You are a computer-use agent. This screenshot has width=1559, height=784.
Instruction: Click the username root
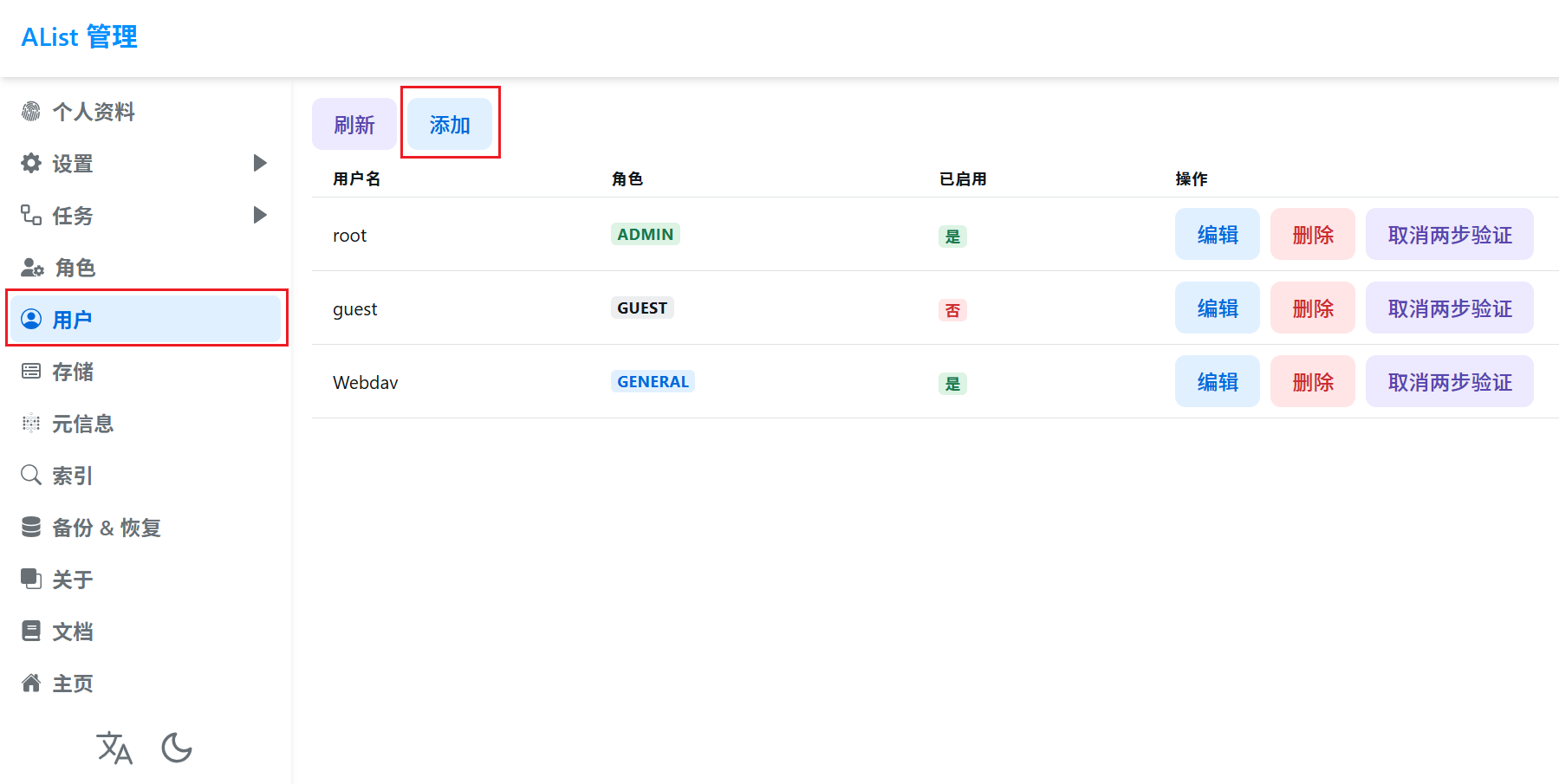tap(349, 236)
